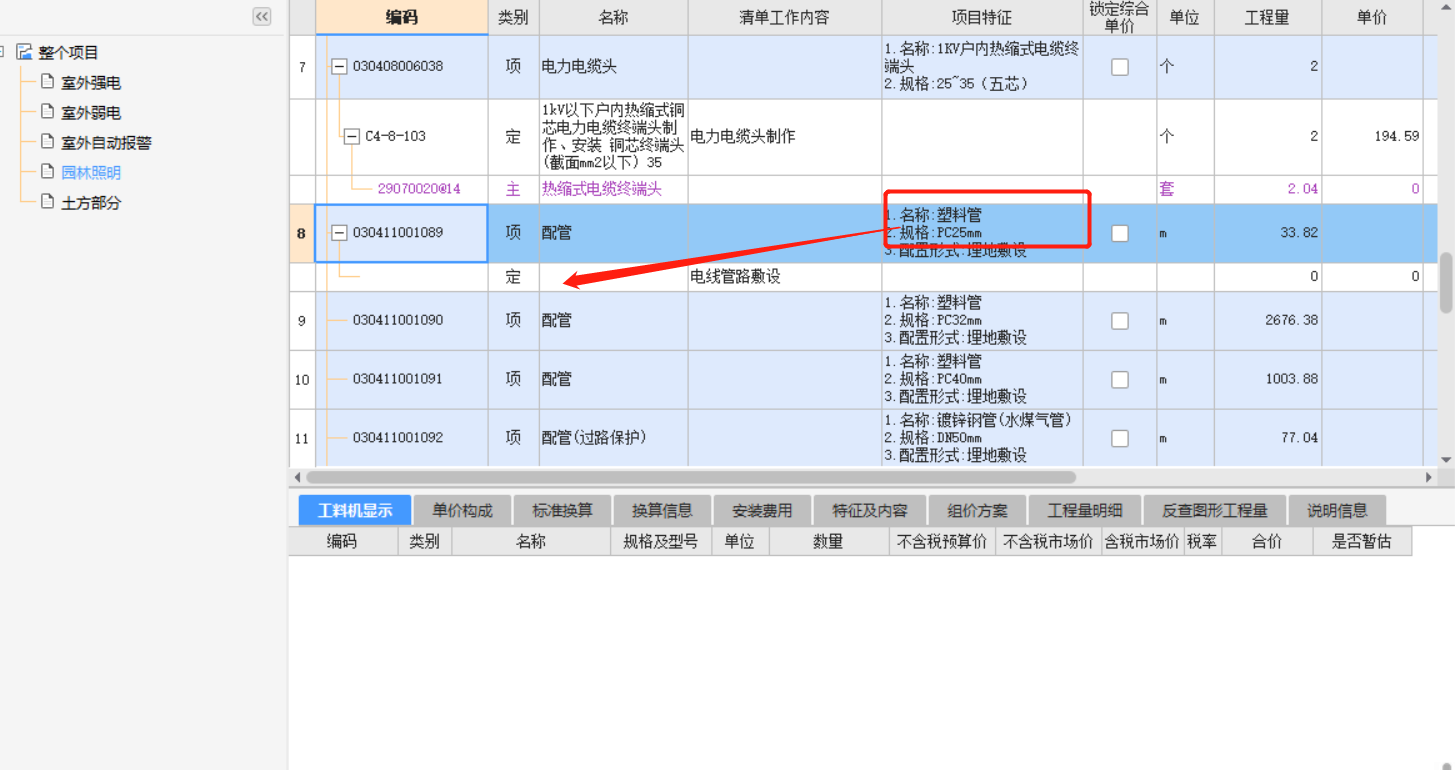The width and height of the screenshot is (1455, 770).
Task: Select the quantity cell 1003.88
Action: pos(1266,380)
